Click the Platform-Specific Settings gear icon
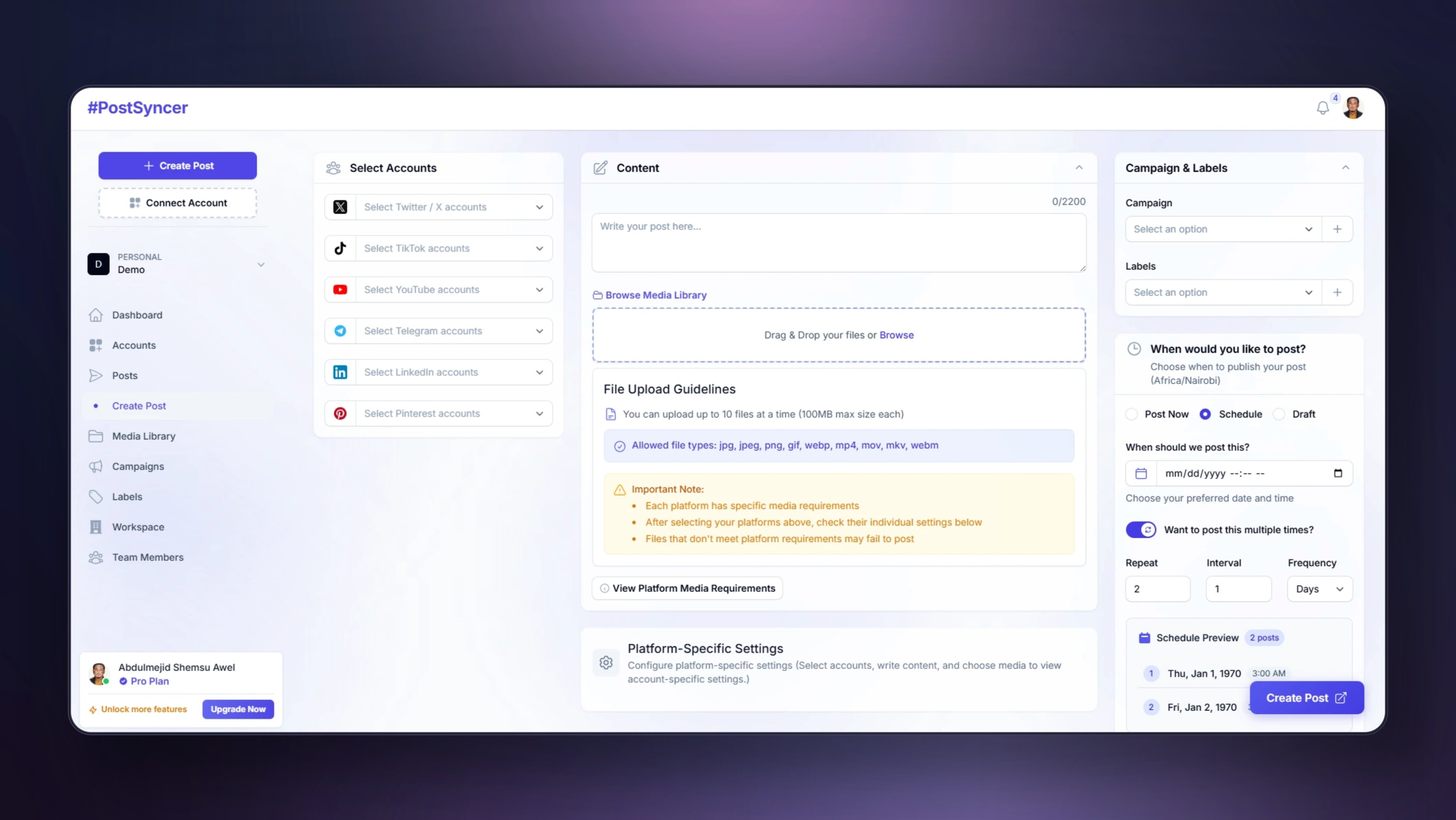This screenshot has height=820, width=1456. click(x=606, y=662)
